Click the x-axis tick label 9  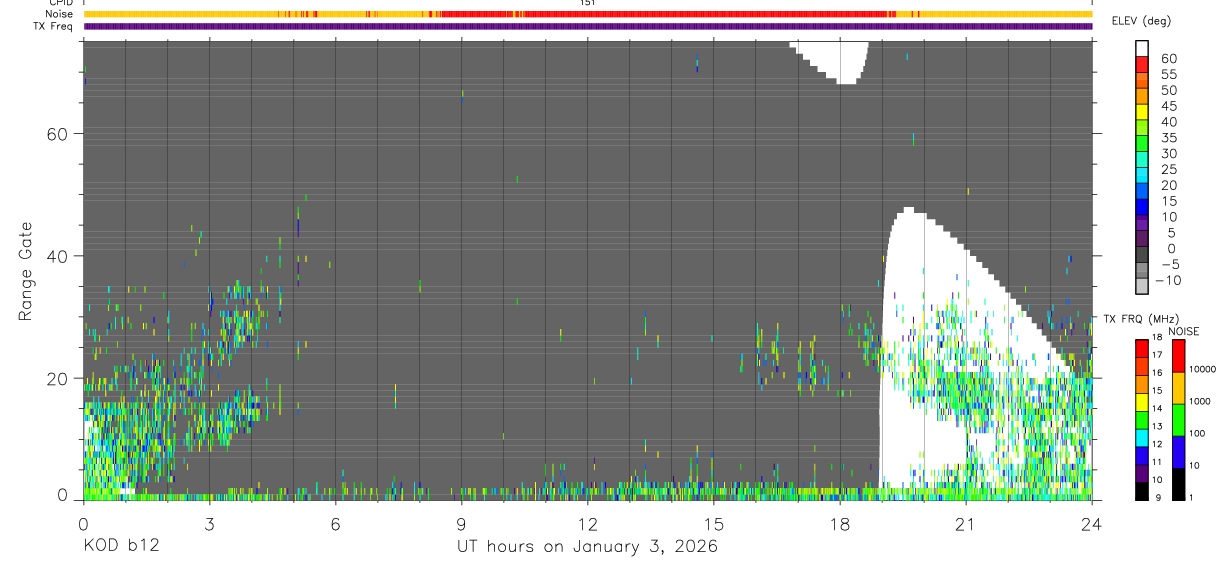pyautogui.click(x=461, y=523)
